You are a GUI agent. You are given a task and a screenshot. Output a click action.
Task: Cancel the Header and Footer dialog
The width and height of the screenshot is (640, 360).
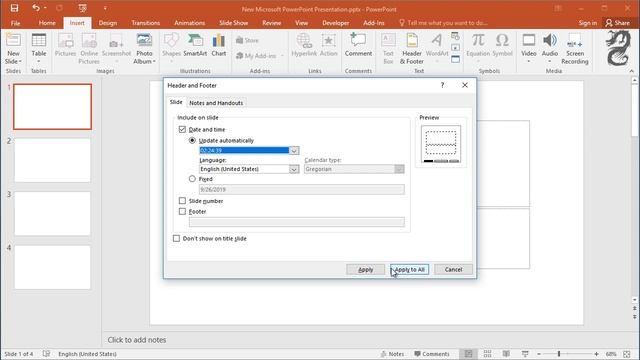tap(453, 269)
